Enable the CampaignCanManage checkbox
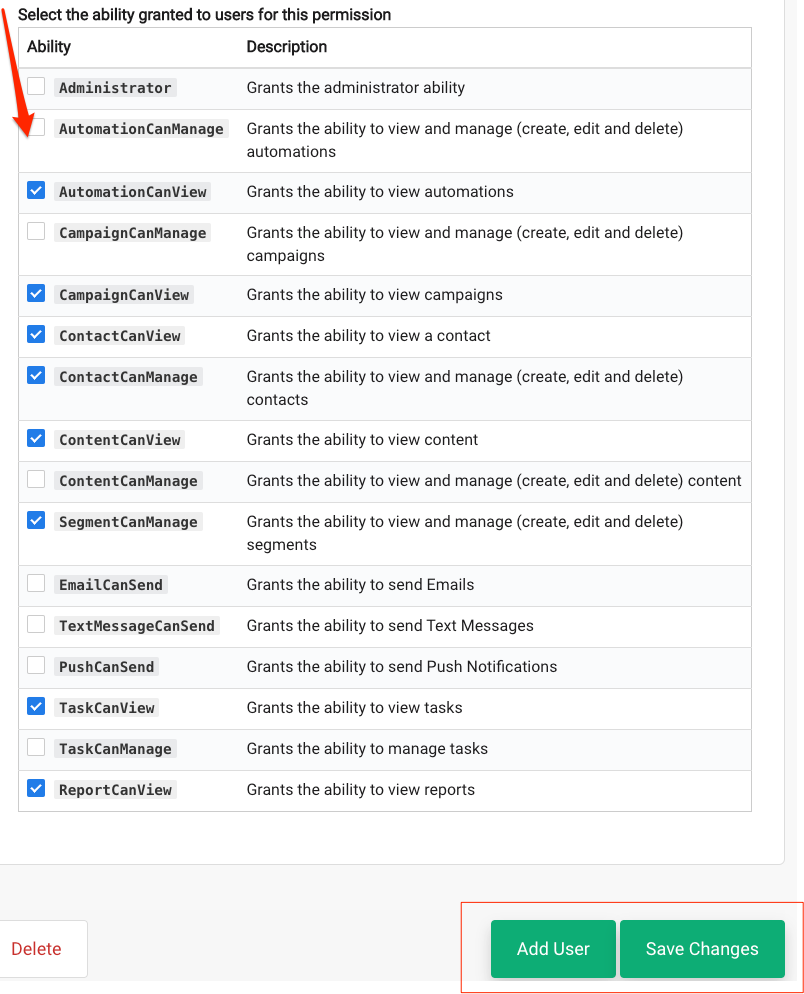Viewport: 804px width, 994px height. (36, 231)
